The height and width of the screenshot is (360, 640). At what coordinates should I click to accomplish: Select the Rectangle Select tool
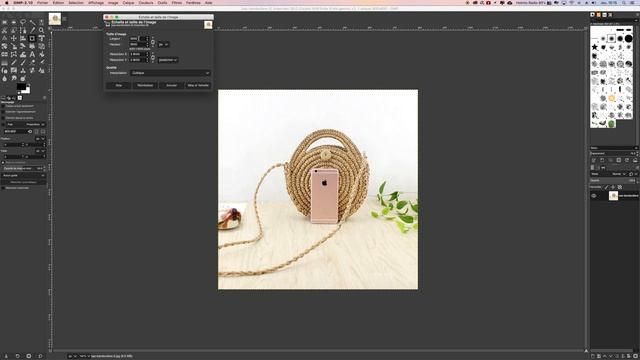tap(4, 22)
